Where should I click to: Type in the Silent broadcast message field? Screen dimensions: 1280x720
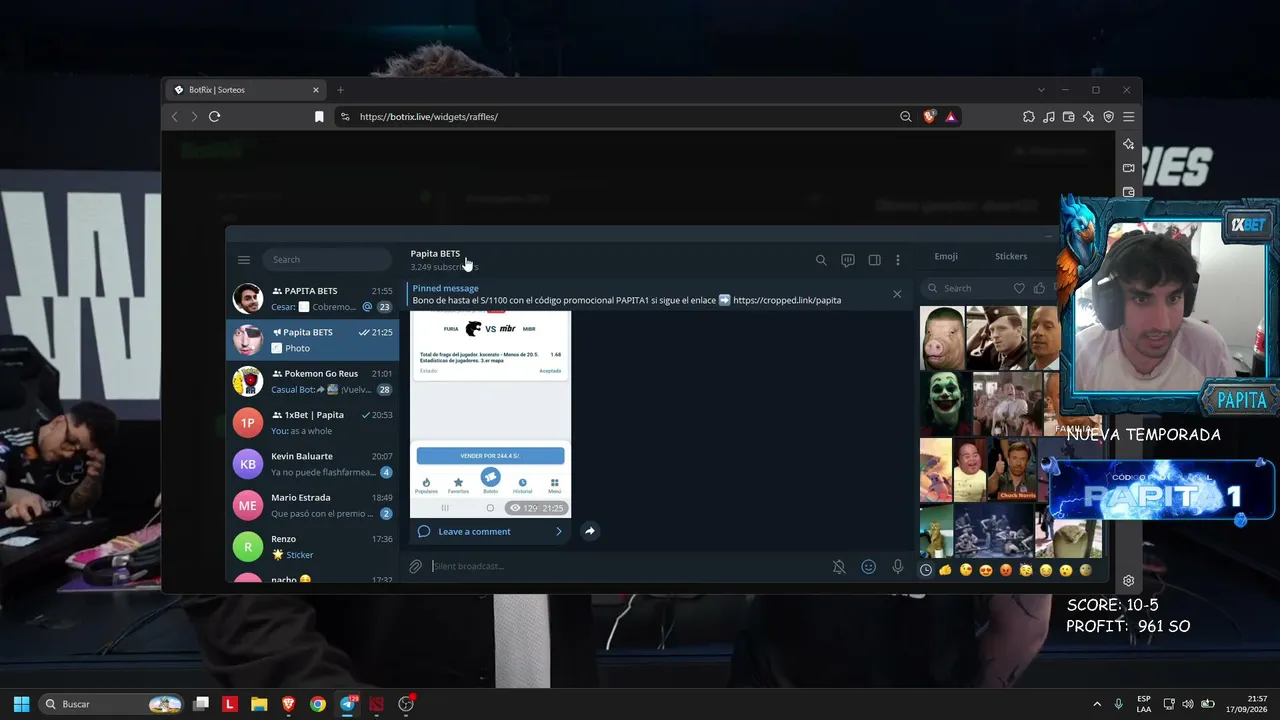click(628, 567)
